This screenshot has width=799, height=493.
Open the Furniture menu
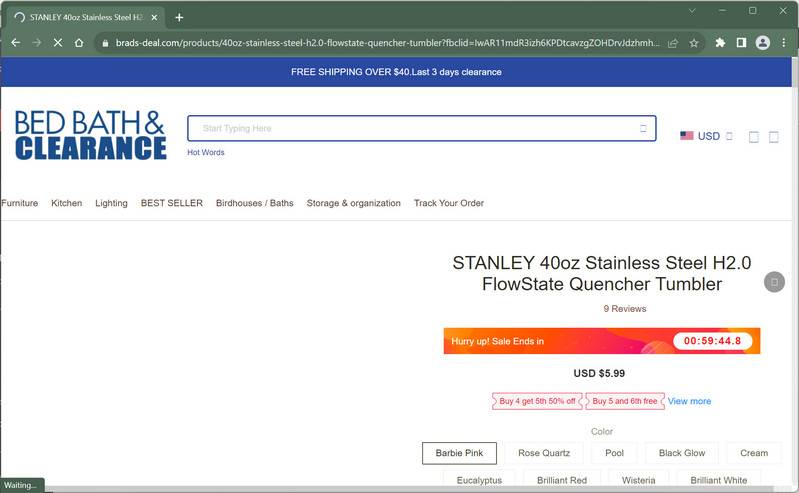click(19, 203)
